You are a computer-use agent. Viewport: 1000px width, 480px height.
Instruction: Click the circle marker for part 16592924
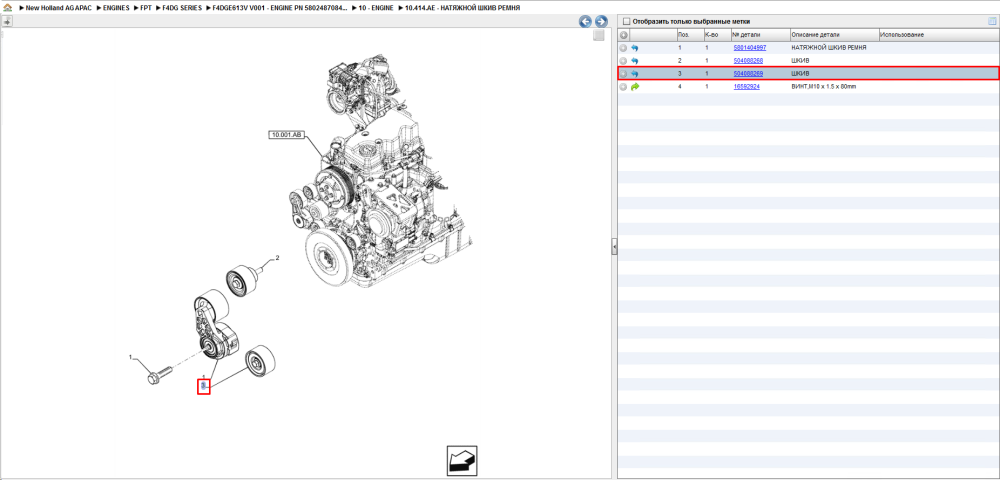point(624,86)
